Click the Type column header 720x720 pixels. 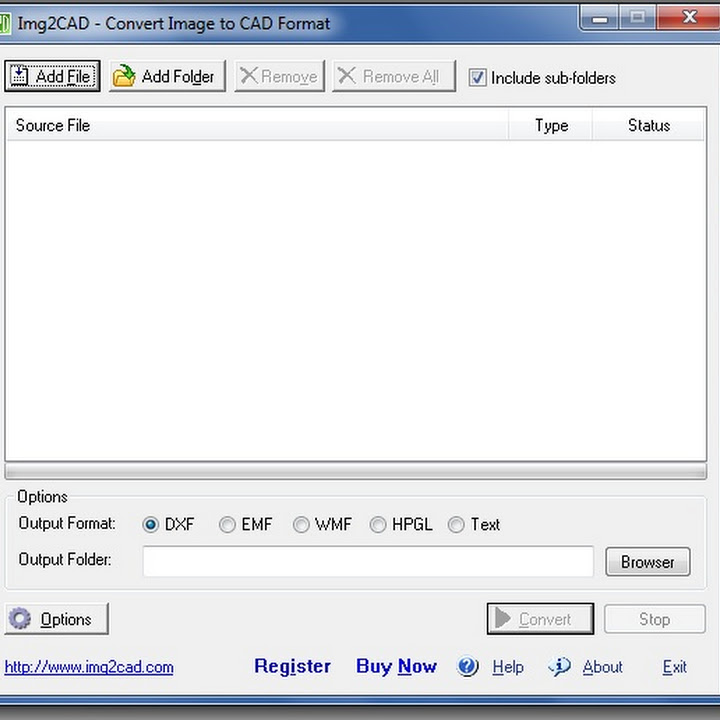click(x=551, y=125)
